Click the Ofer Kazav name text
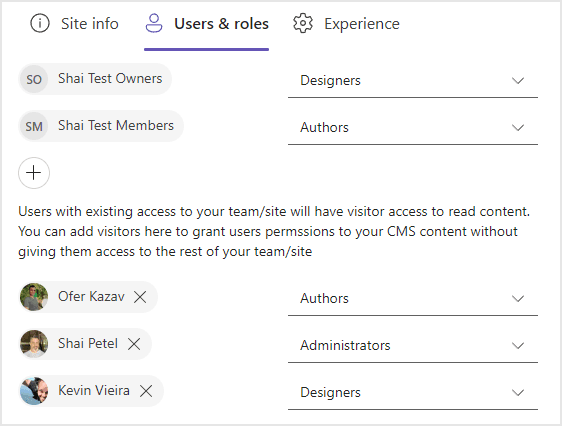Image resolution: width=562 pixels, height=426 pixels. (91, 297)
